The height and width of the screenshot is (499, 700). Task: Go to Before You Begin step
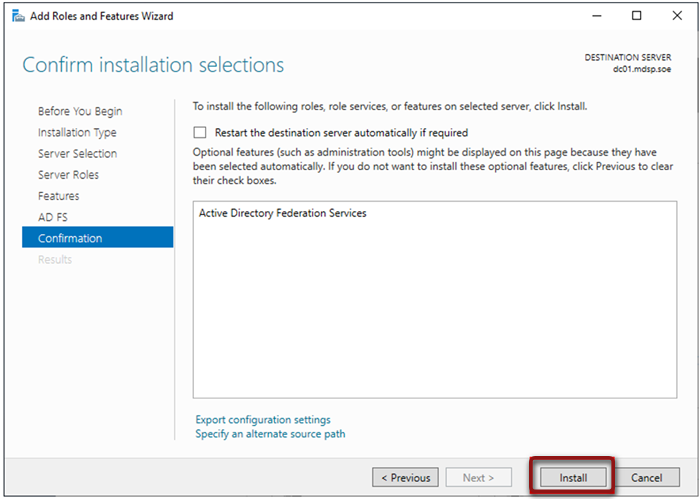[80, 111]
